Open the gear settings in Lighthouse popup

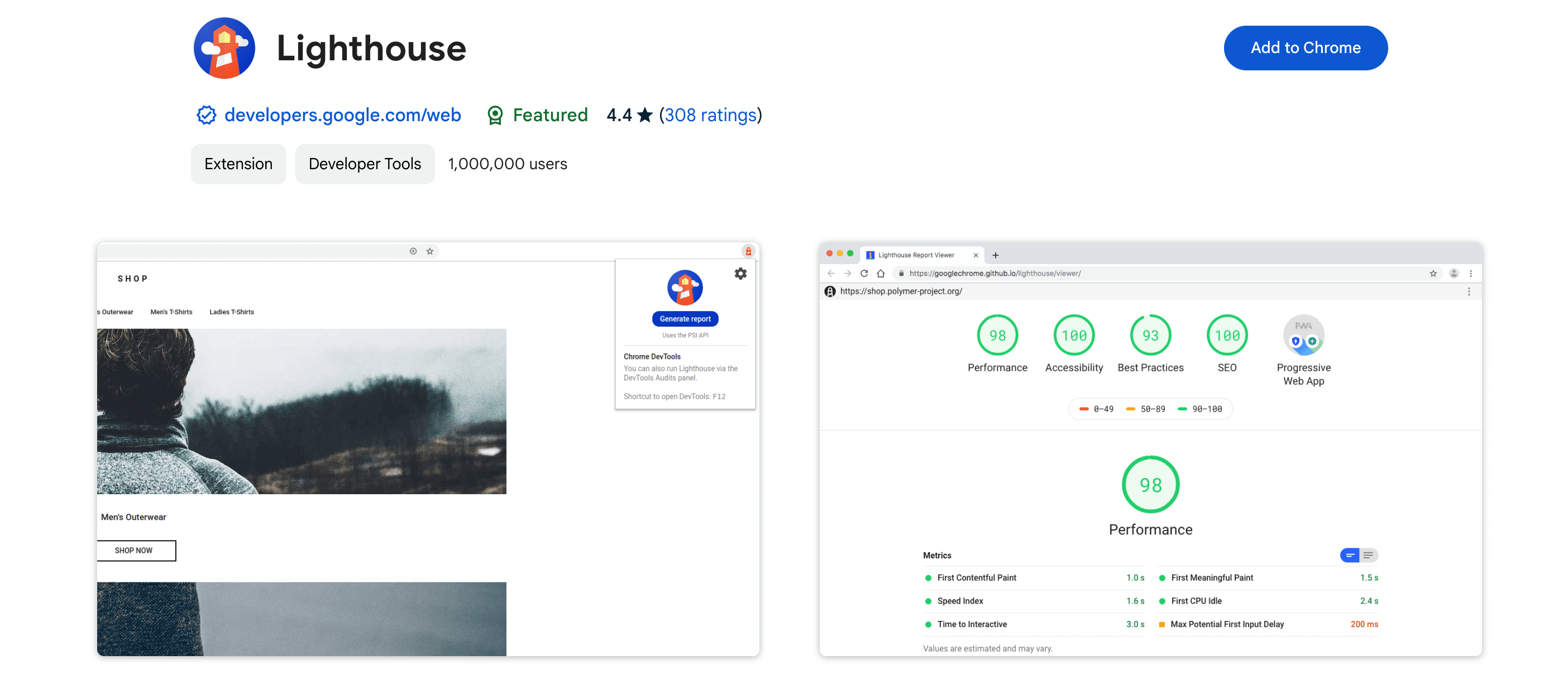[x=740, y=274]
